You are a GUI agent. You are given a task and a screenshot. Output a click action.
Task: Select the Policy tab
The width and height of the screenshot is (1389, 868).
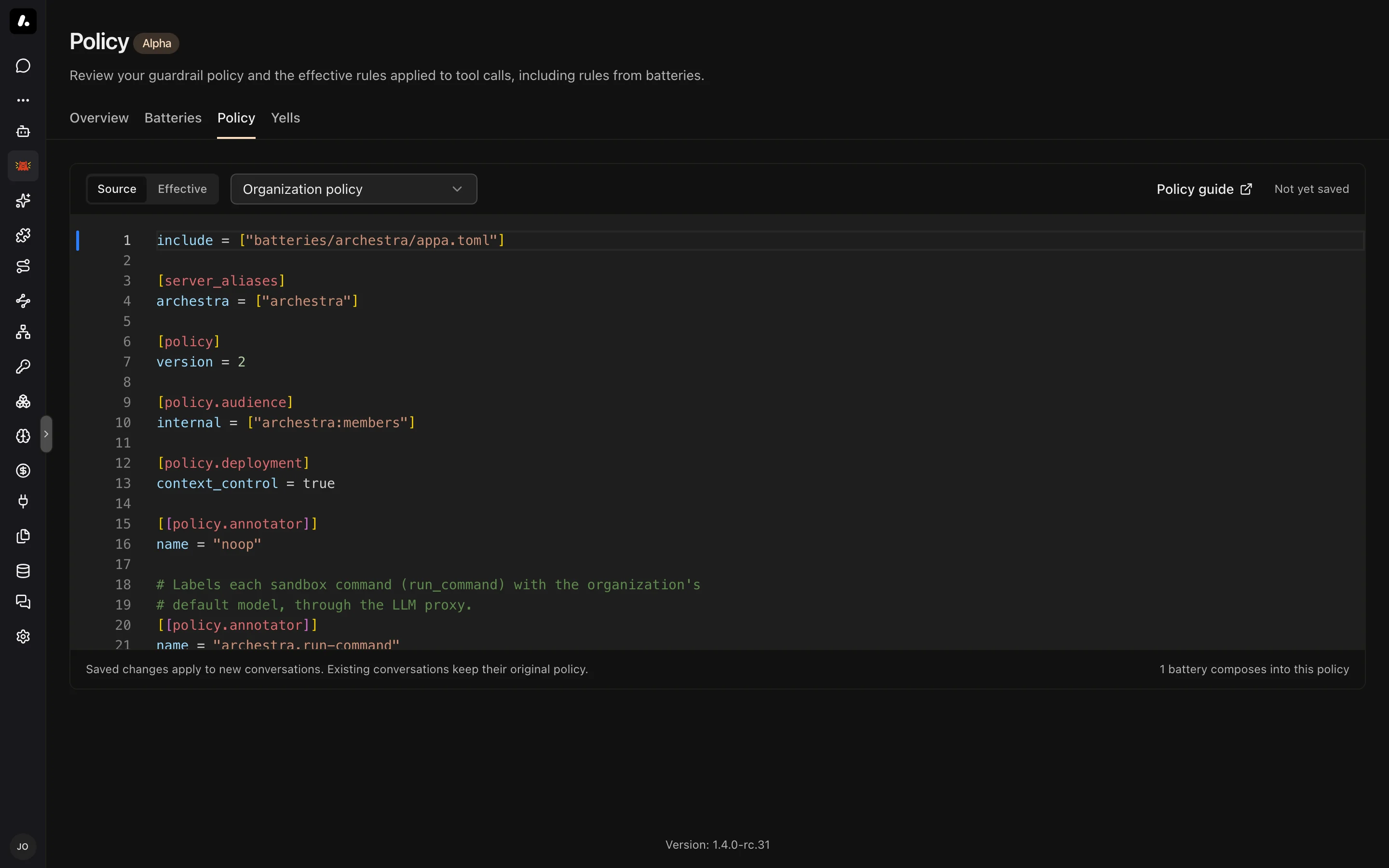236,118
